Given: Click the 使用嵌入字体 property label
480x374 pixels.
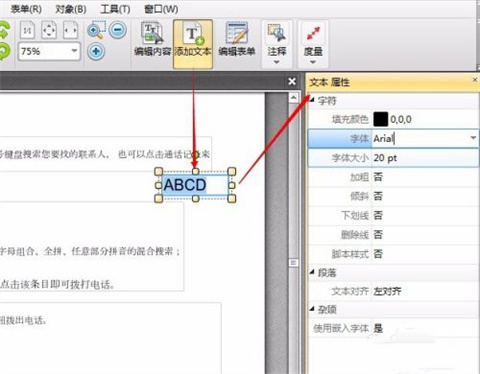Looking at the screenshot, I should click(x=341, y=329).
